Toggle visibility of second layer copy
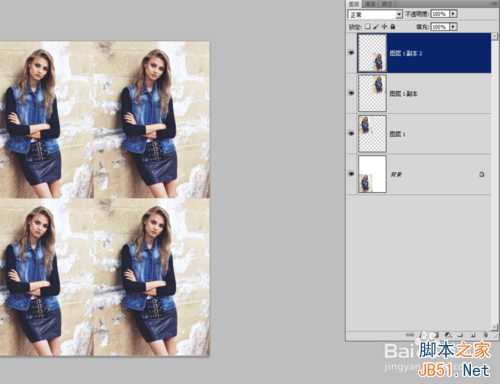 pyautogui.click(x=351, y=93)
